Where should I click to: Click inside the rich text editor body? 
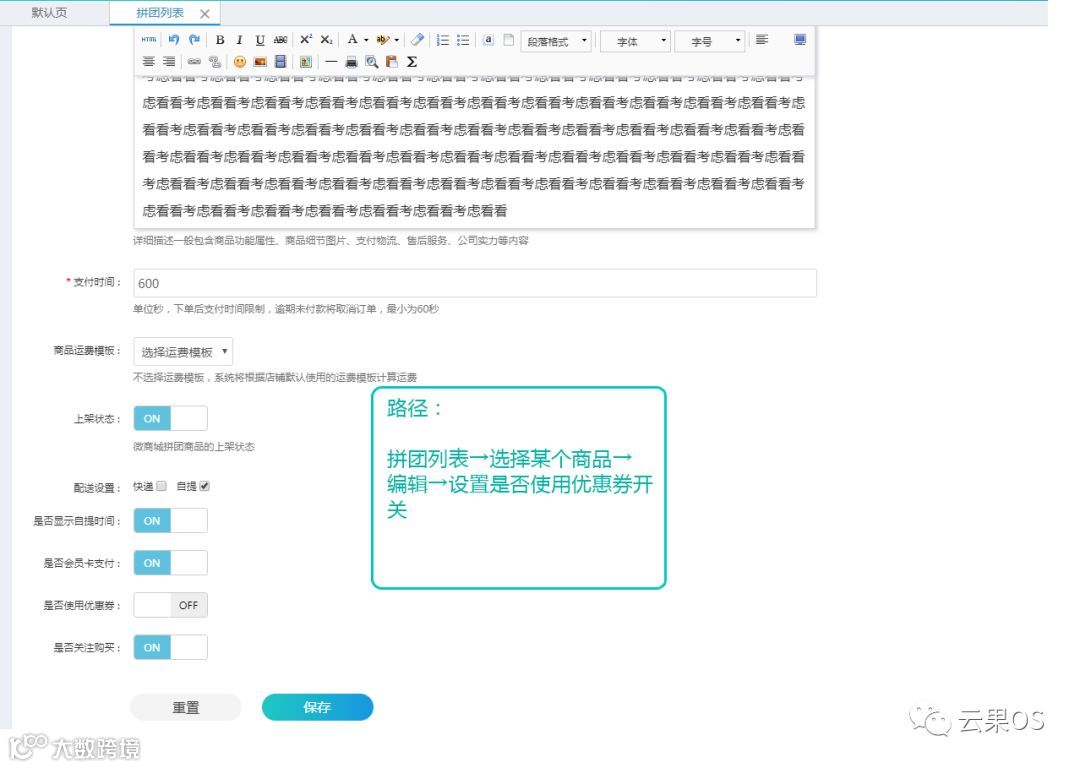tap(474, 152)
